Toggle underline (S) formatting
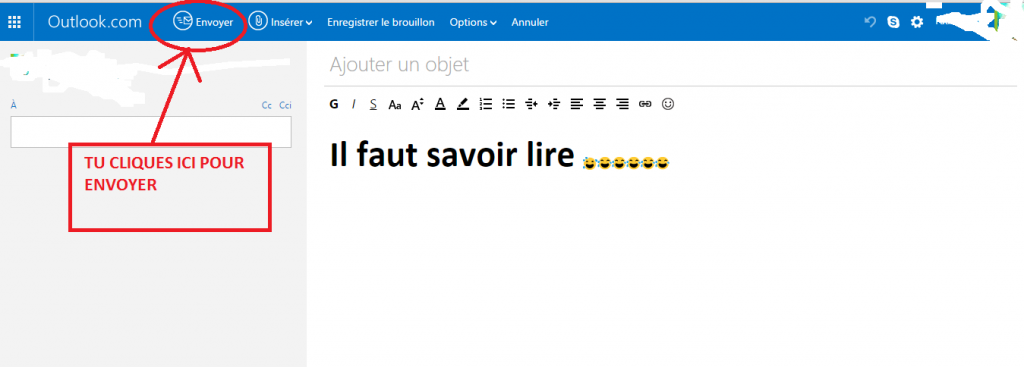This screenshot has width=1024, height=367. coord(373,104)
